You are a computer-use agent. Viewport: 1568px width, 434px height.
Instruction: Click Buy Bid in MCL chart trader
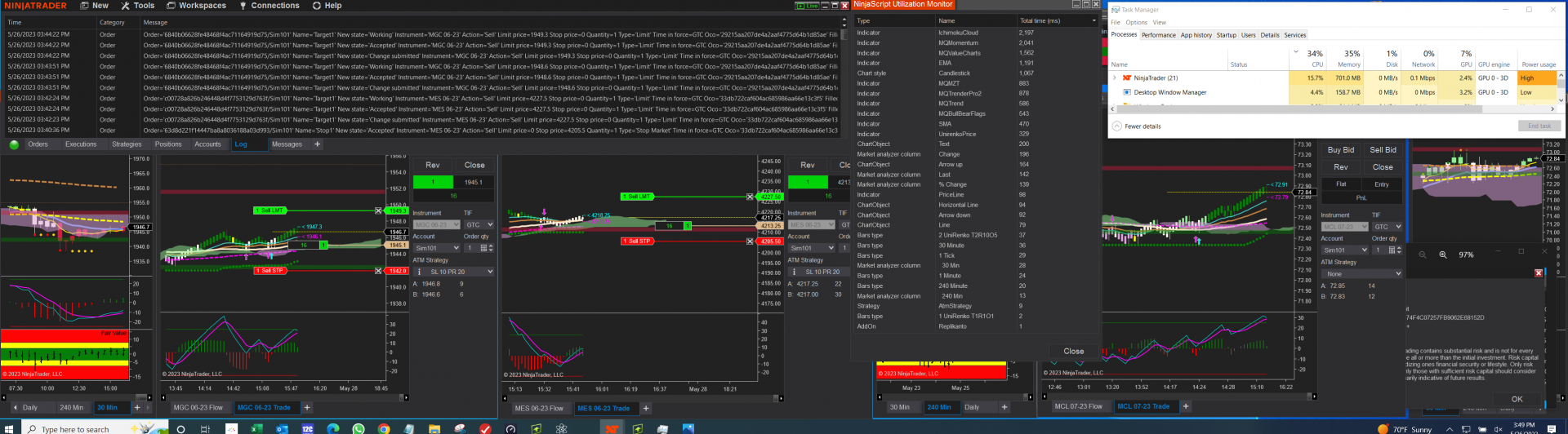point(1341,150)
